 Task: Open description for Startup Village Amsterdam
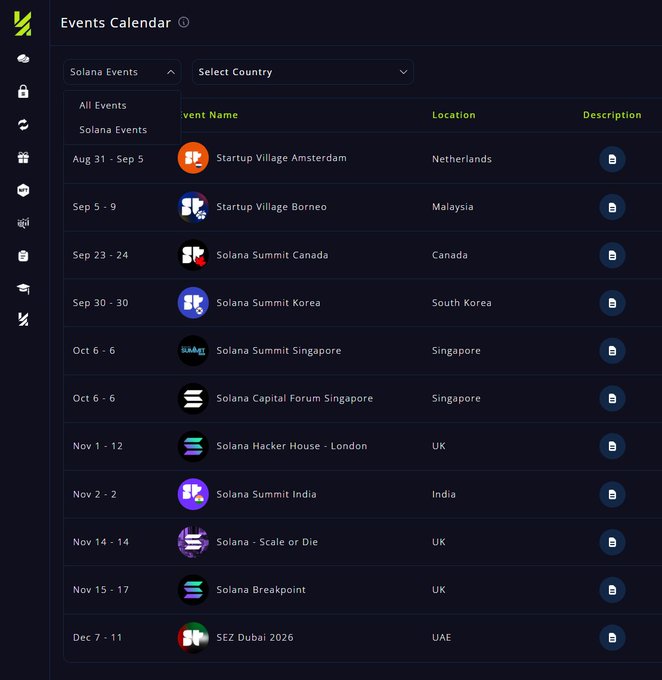(x=612, y=159)
